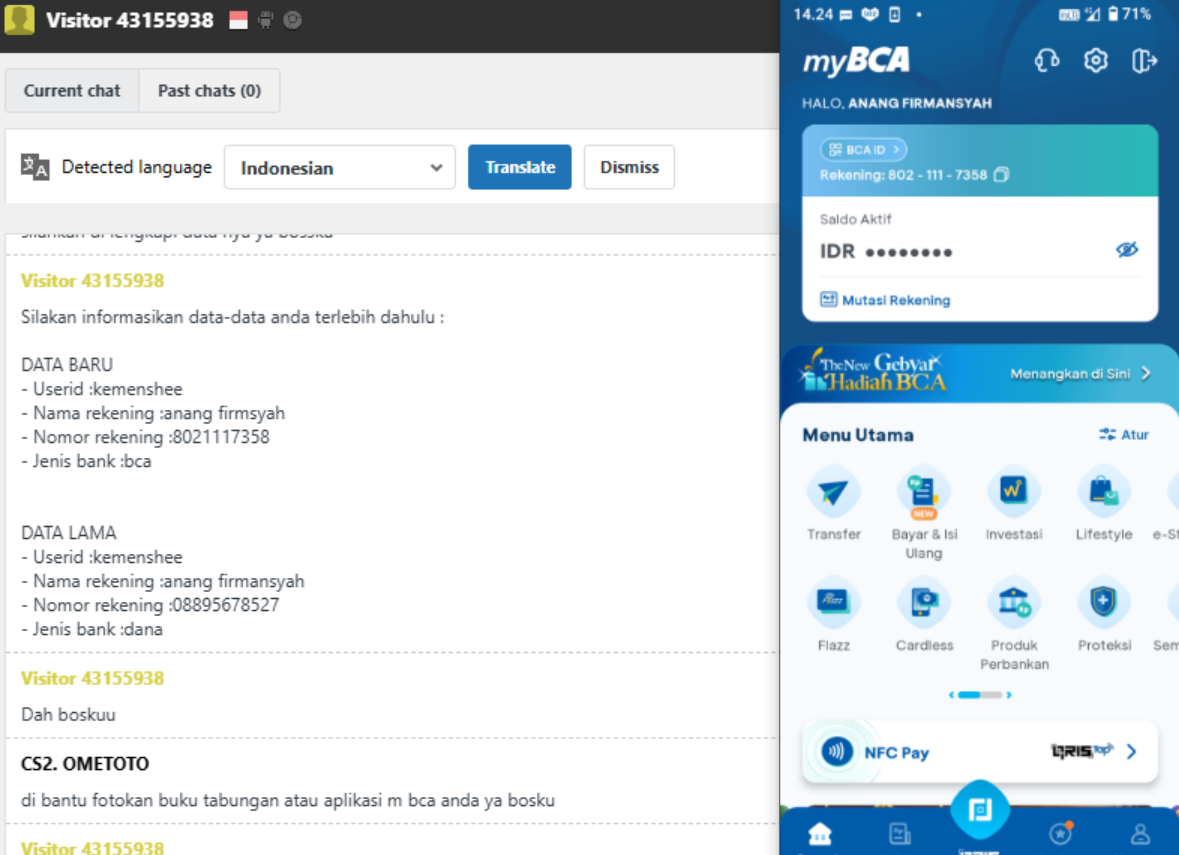Click the translate language icon

point(35,166)
